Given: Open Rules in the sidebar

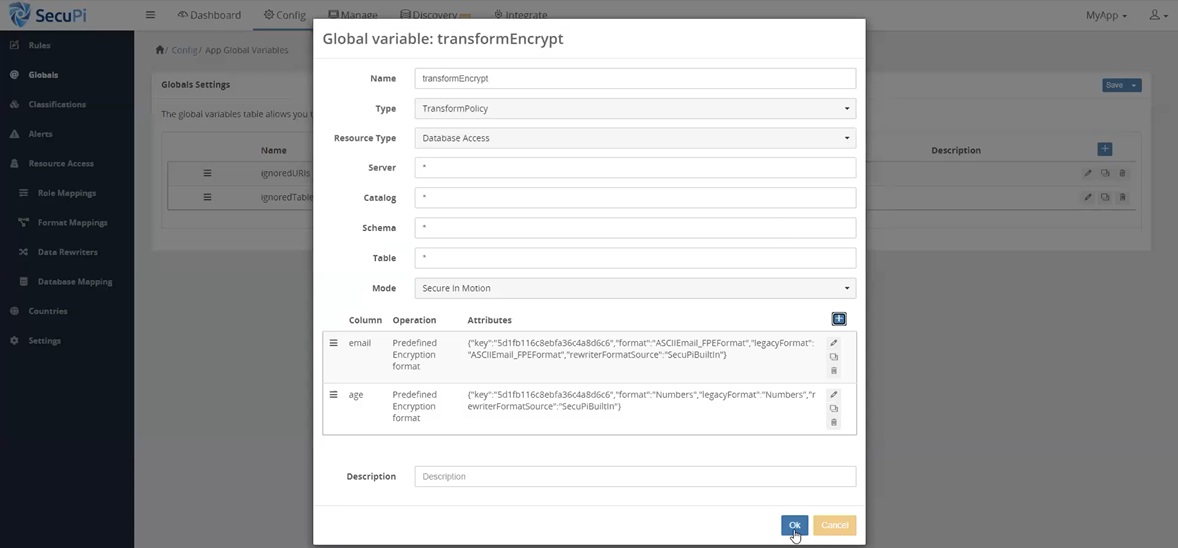Looking at the screenshot, I should (x=39, y=45).
